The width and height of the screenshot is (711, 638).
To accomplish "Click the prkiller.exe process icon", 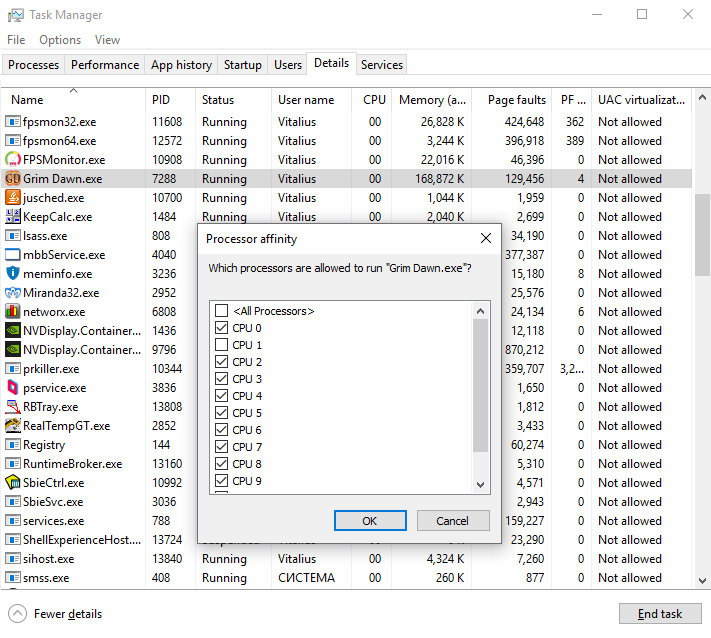I will (13, 369).
